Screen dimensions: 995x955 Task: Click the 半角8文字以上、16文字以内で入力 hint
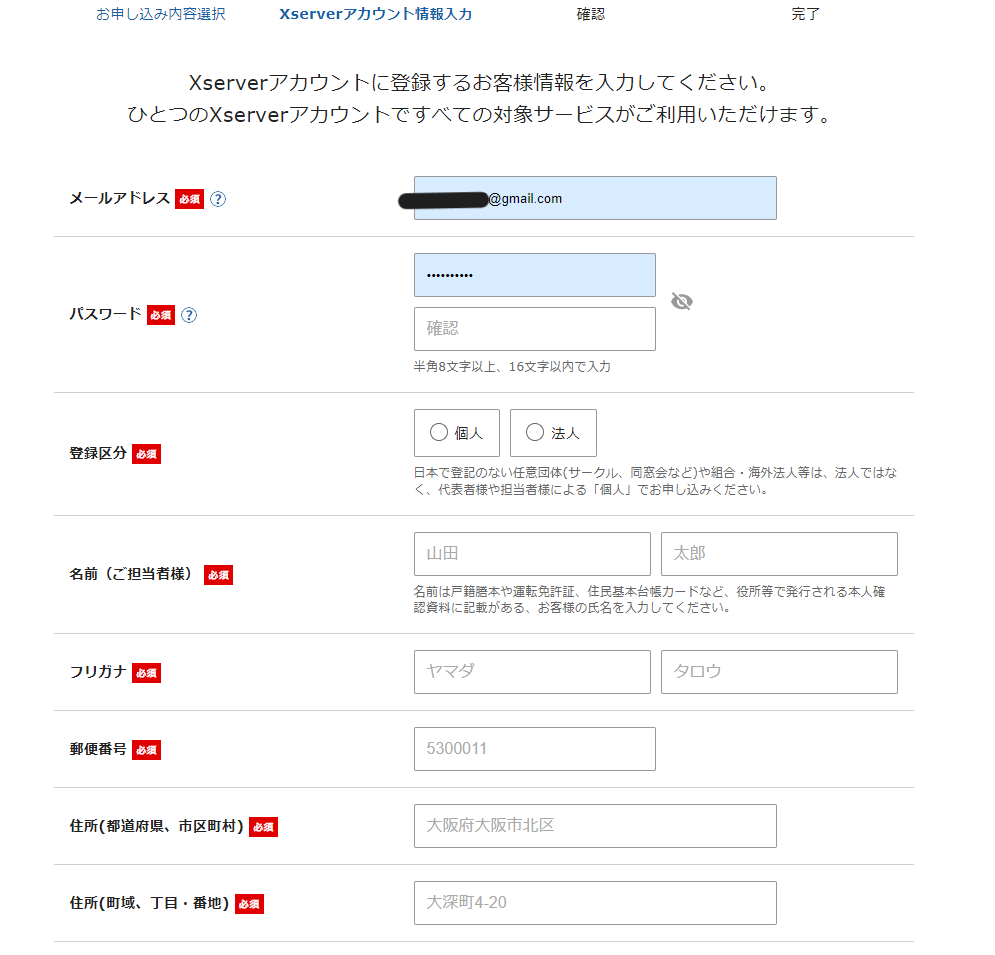512,367
